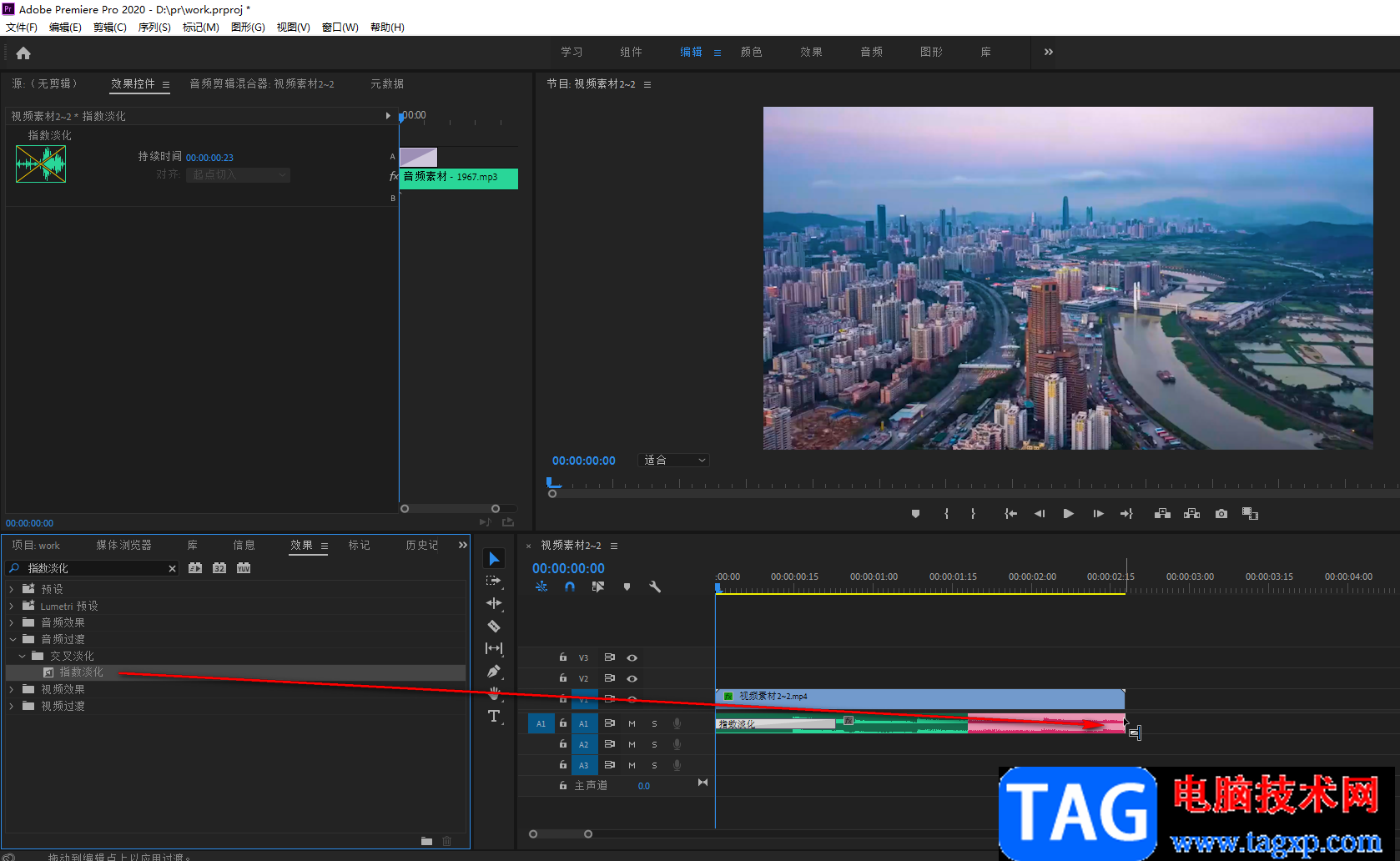
Task: Filter by YUV effects icon
Action: pos(244,568)
